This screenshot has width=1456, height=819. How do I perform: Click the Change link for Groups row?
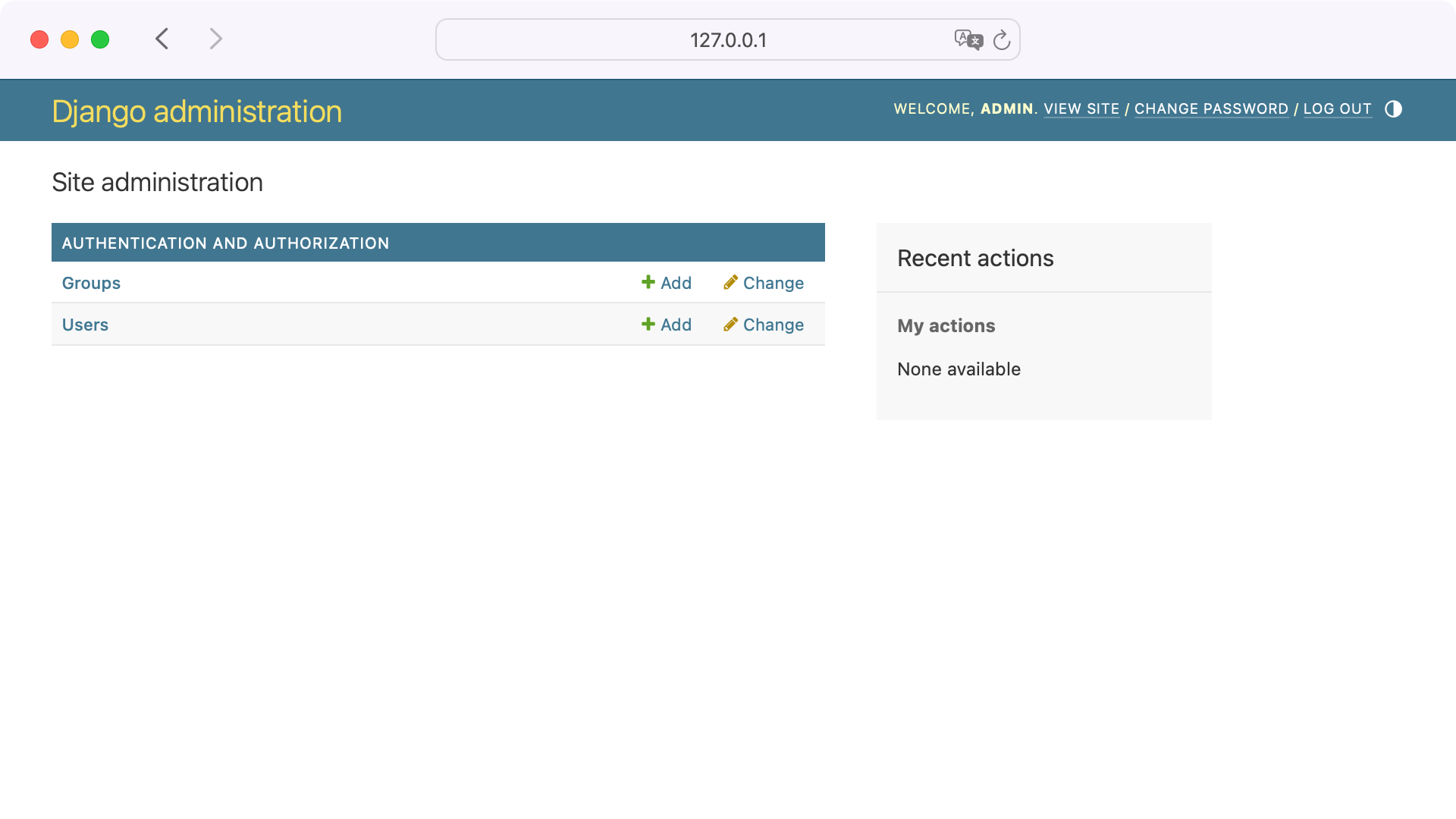[773, 282]
